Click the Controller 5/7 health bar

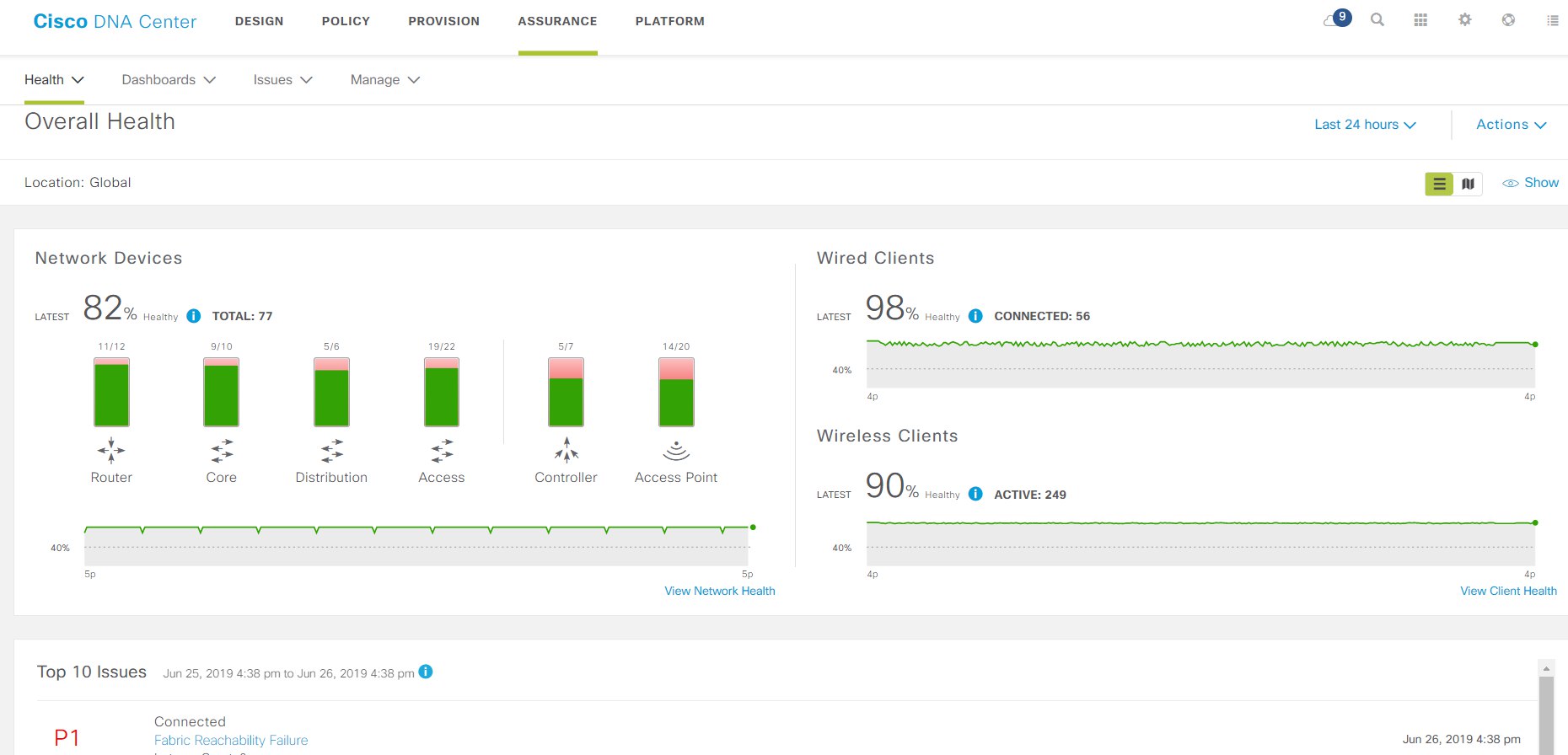point(567,392)
